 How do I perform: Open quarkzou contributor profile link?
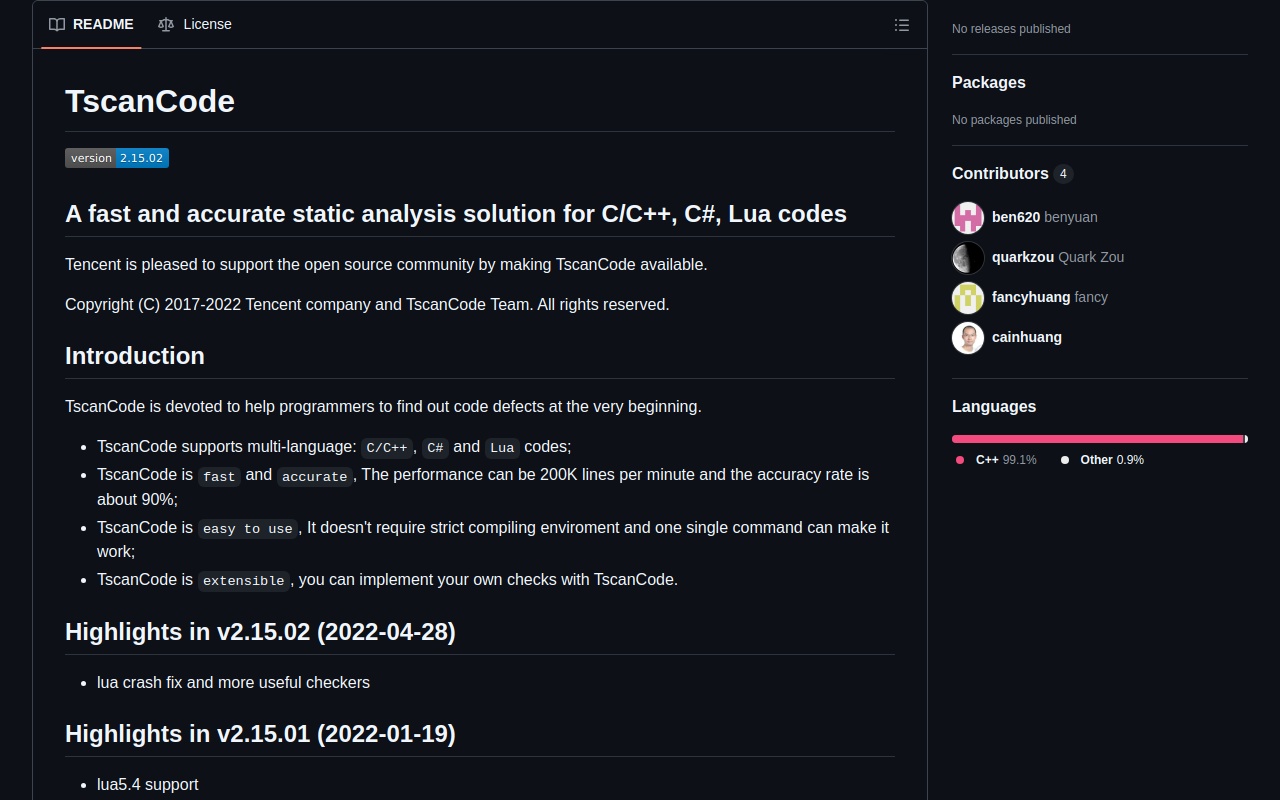1023,257
